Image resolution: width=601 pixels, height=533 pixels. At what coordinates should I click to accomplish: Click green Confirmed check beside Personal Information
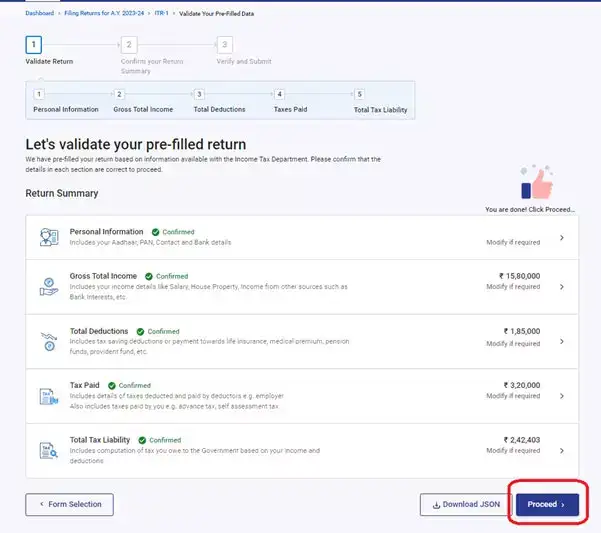(x=155, y=232)
